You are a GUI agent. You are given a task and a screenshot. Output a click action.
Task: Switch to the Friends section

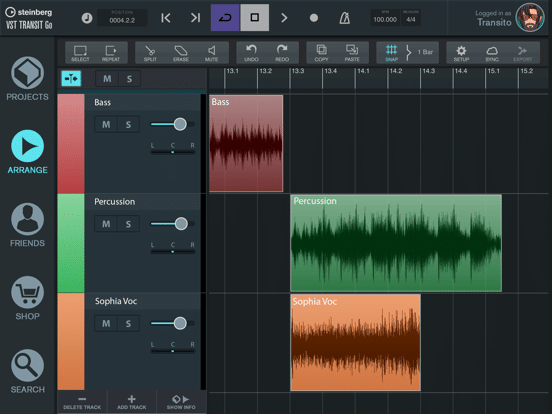click(27, 225)
